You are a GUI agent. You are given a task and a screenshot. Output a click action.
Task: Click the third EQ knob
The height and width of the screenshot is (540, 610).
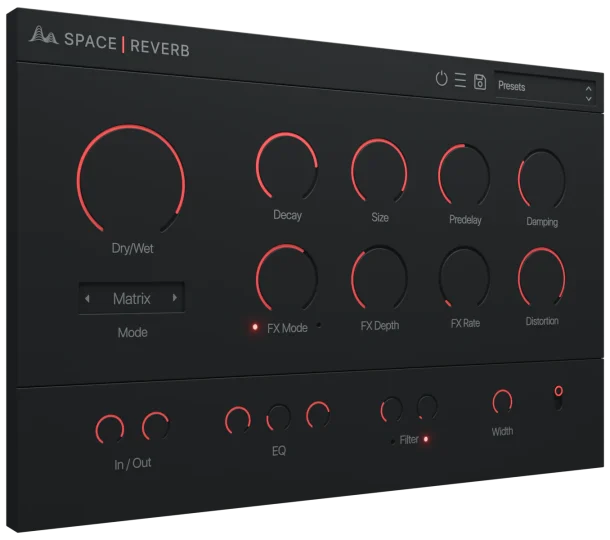318,415
